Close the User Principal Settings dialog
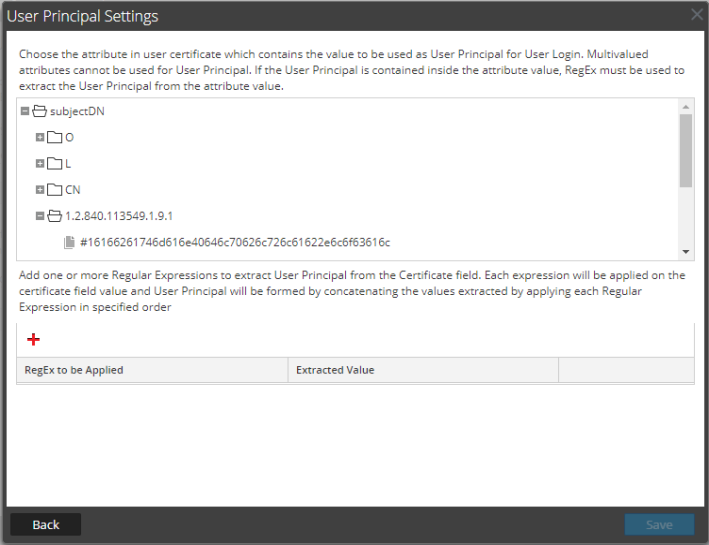The height and width of the screenshot is (545, 709). tap(697, 15)
